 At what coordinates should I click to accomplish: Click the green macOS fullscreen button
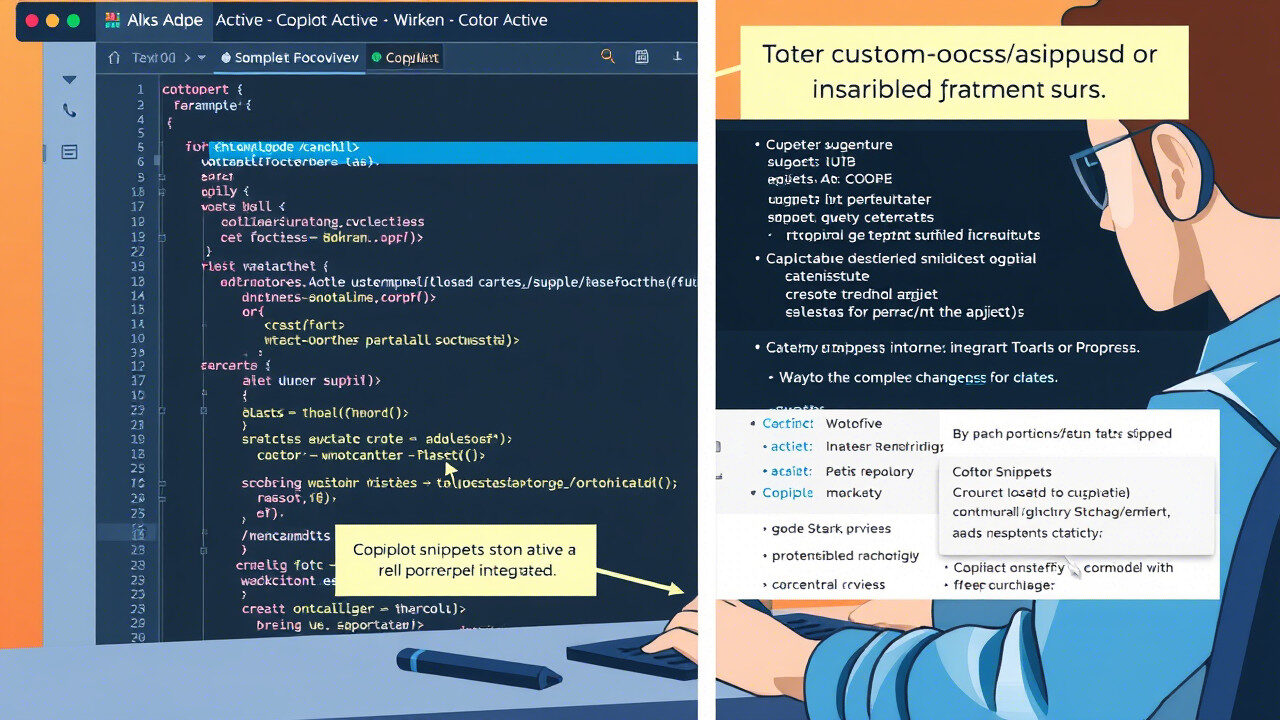coord(73,20)
